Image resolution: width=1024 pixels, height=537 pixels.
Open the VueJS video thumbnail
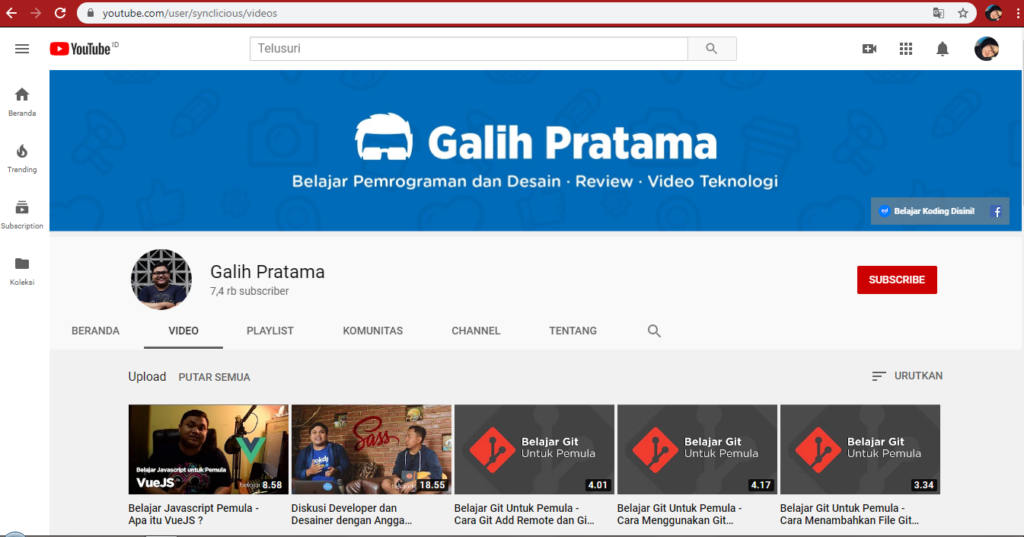tap(208, 449)
